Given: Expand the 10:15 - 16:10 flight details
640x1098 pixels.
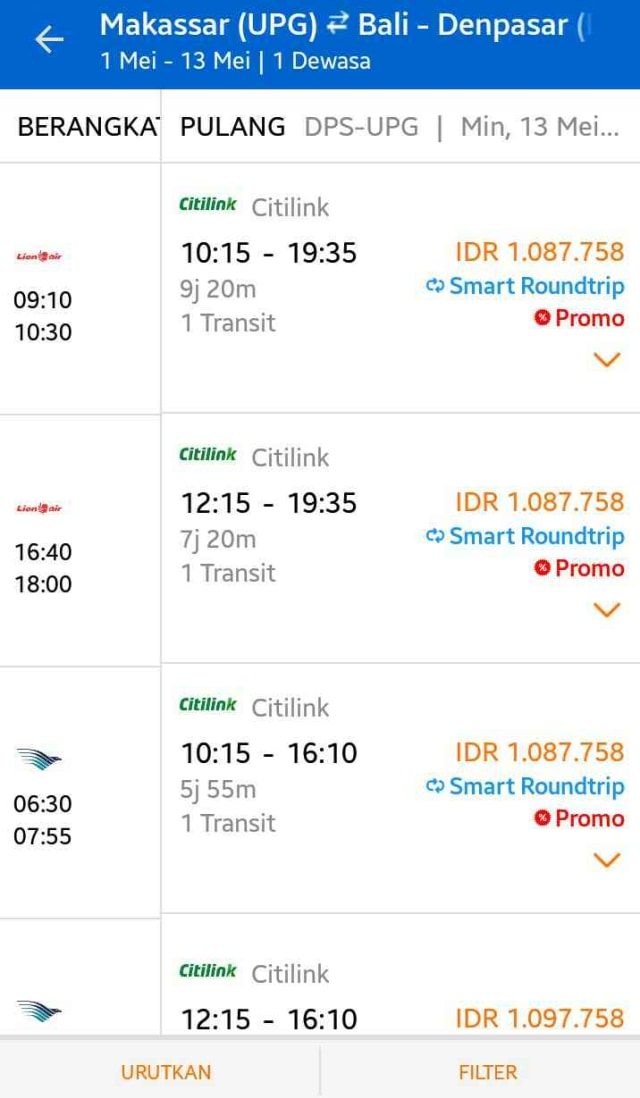Looking at the screenshot, I should pos(605,860).
